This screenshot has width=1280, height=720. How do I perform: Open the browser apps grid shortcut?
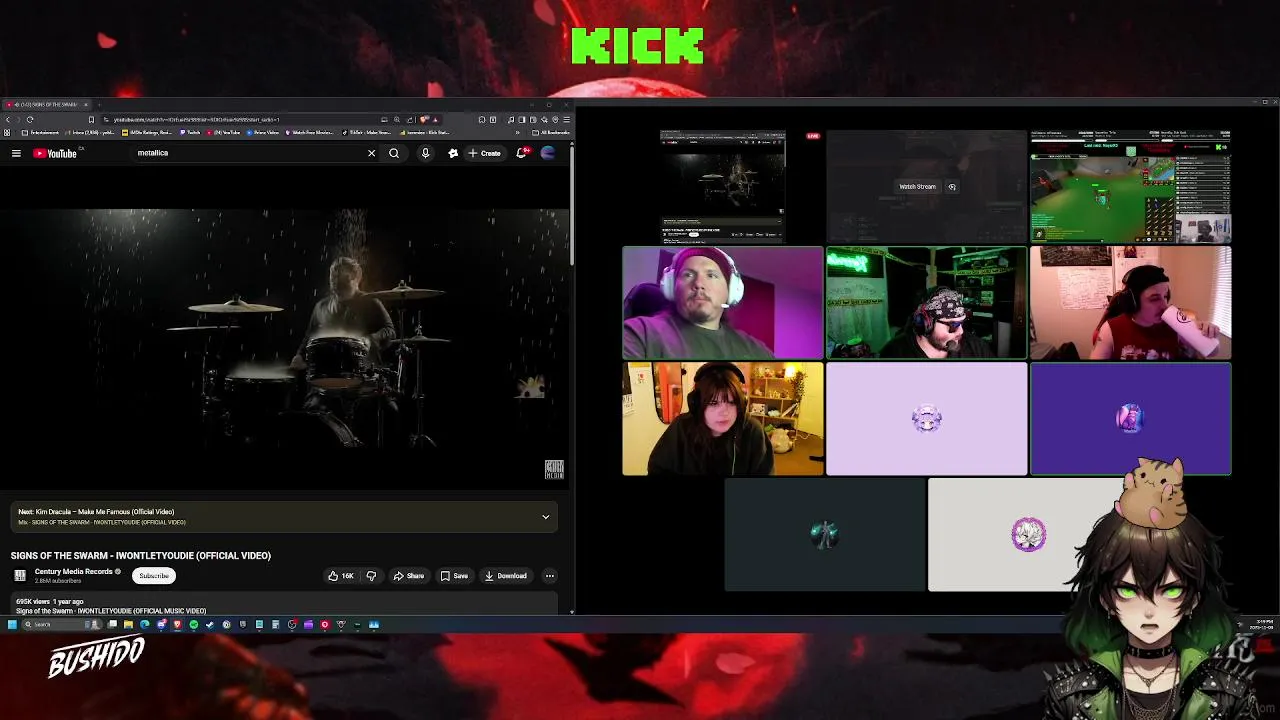[7, 132]
